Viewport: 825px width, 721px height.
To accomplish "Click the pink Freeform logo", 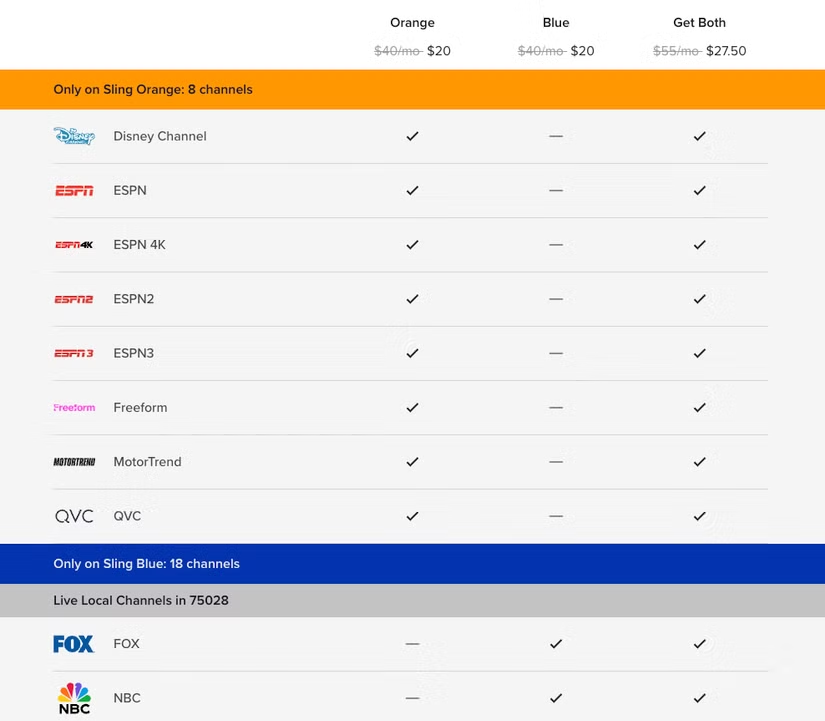I will pyautogui.click(x=74, y=407).
